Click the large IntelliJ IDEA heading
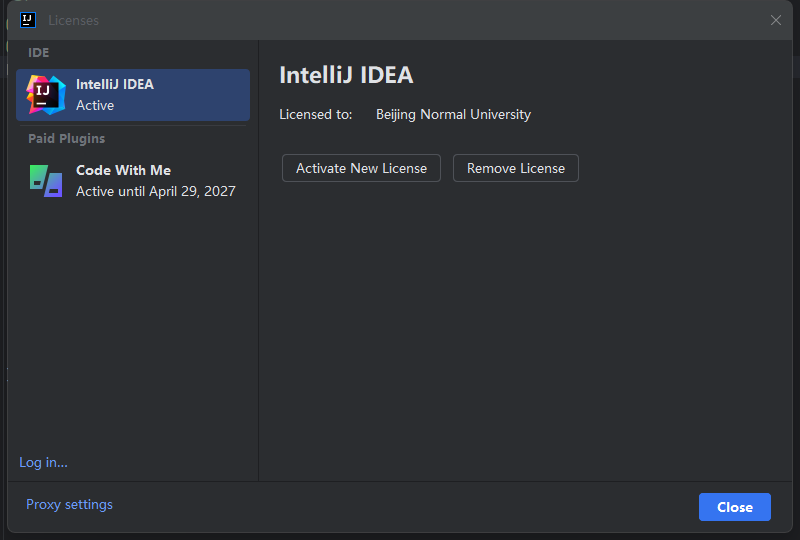Viewport: 800px width, 540px height. [346, 75]
